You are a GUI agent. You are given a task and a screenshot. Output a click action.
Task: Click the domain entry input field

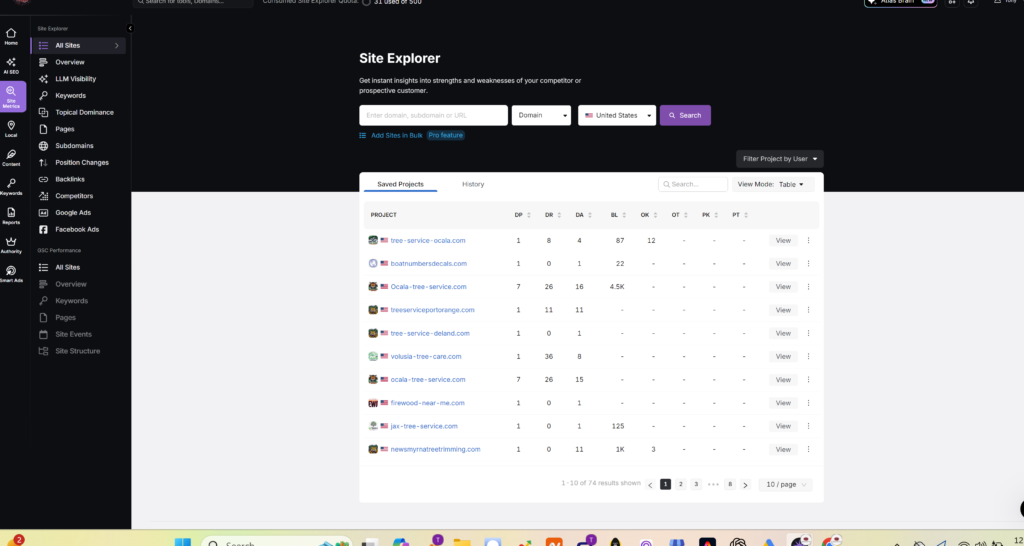click(433, 116)
